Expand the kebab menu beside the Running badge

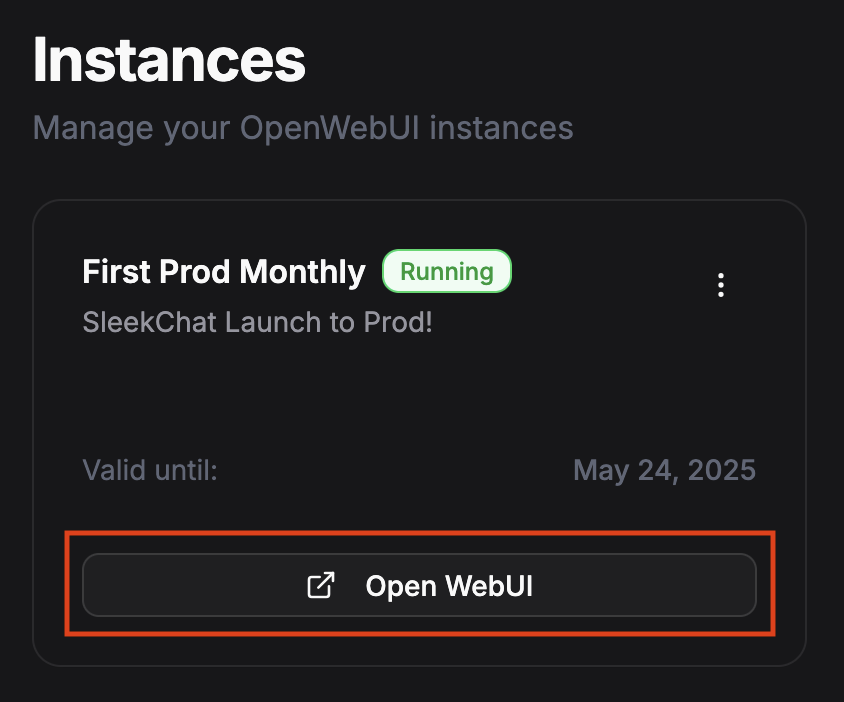[721, 286]
